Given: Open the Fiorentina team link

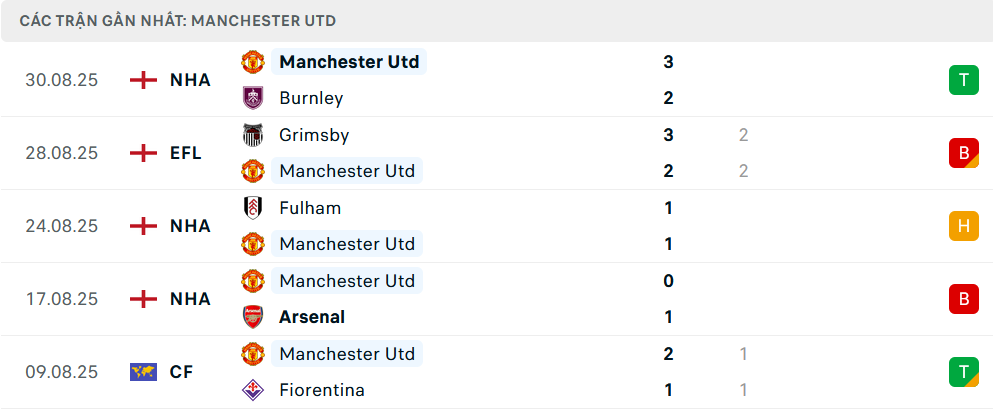Looking at the screenshot, I should [x=322, y=390].
